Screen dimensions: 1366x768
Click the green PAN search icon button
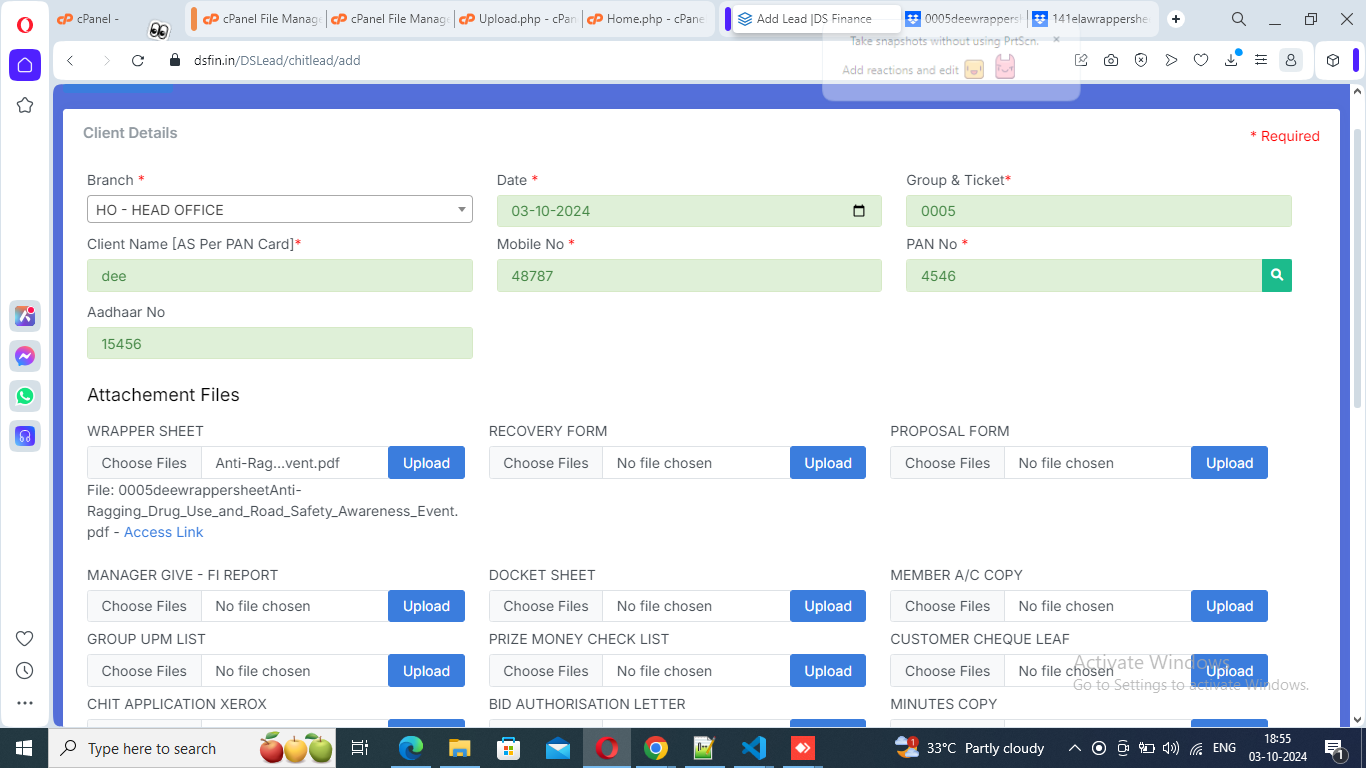[x=1276, y=276]
